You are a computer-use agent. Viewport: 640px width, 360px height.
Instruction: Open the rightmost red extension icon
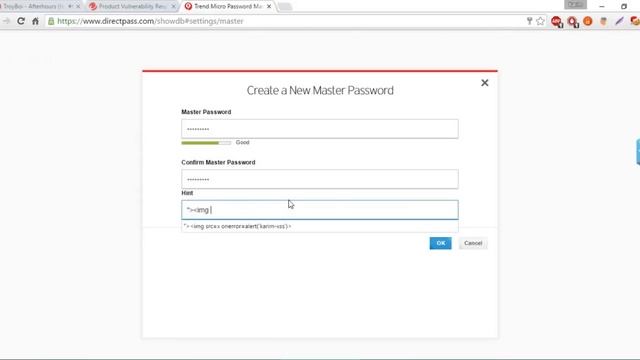(x=635, y=21)
